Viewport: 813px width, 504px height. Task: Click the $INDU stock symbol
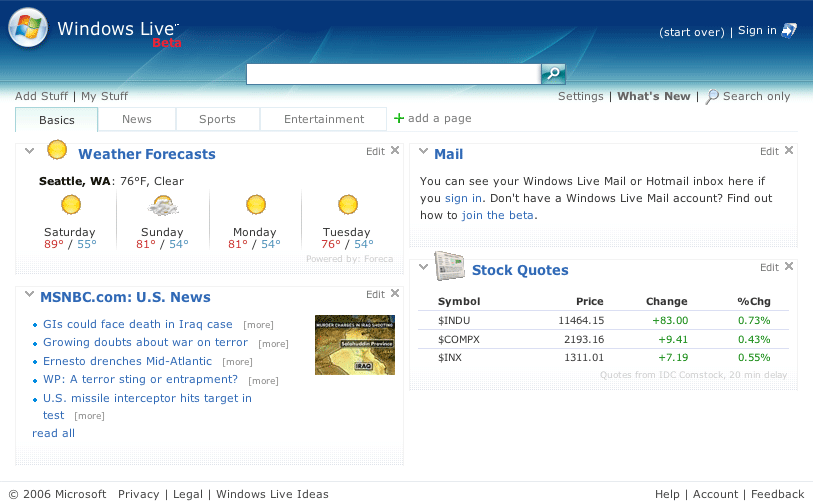tap(454, 320)
